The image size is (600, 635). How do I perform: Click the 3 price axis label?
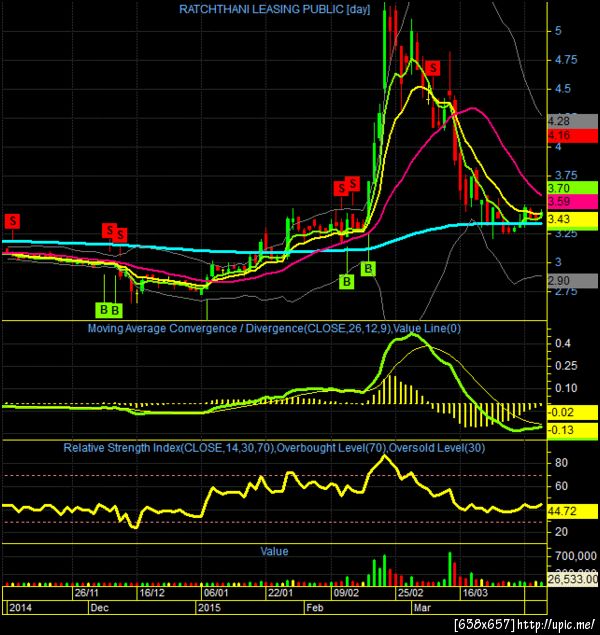(x=558, y=262)
